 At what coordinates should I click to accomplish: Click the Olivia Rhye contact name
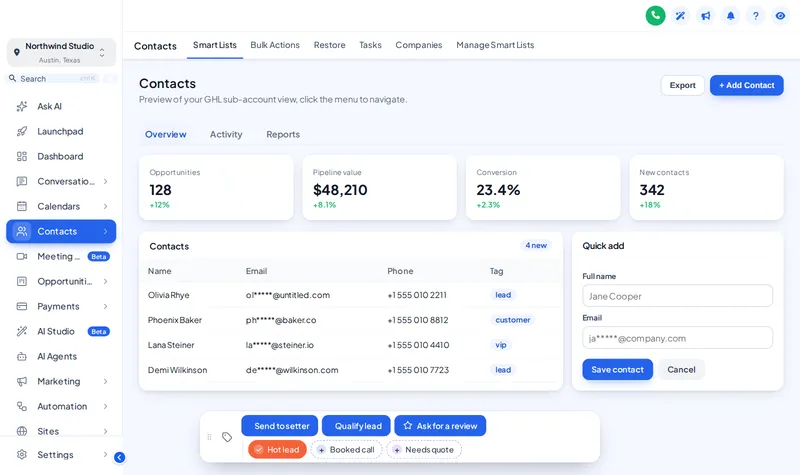pos(168,295)
